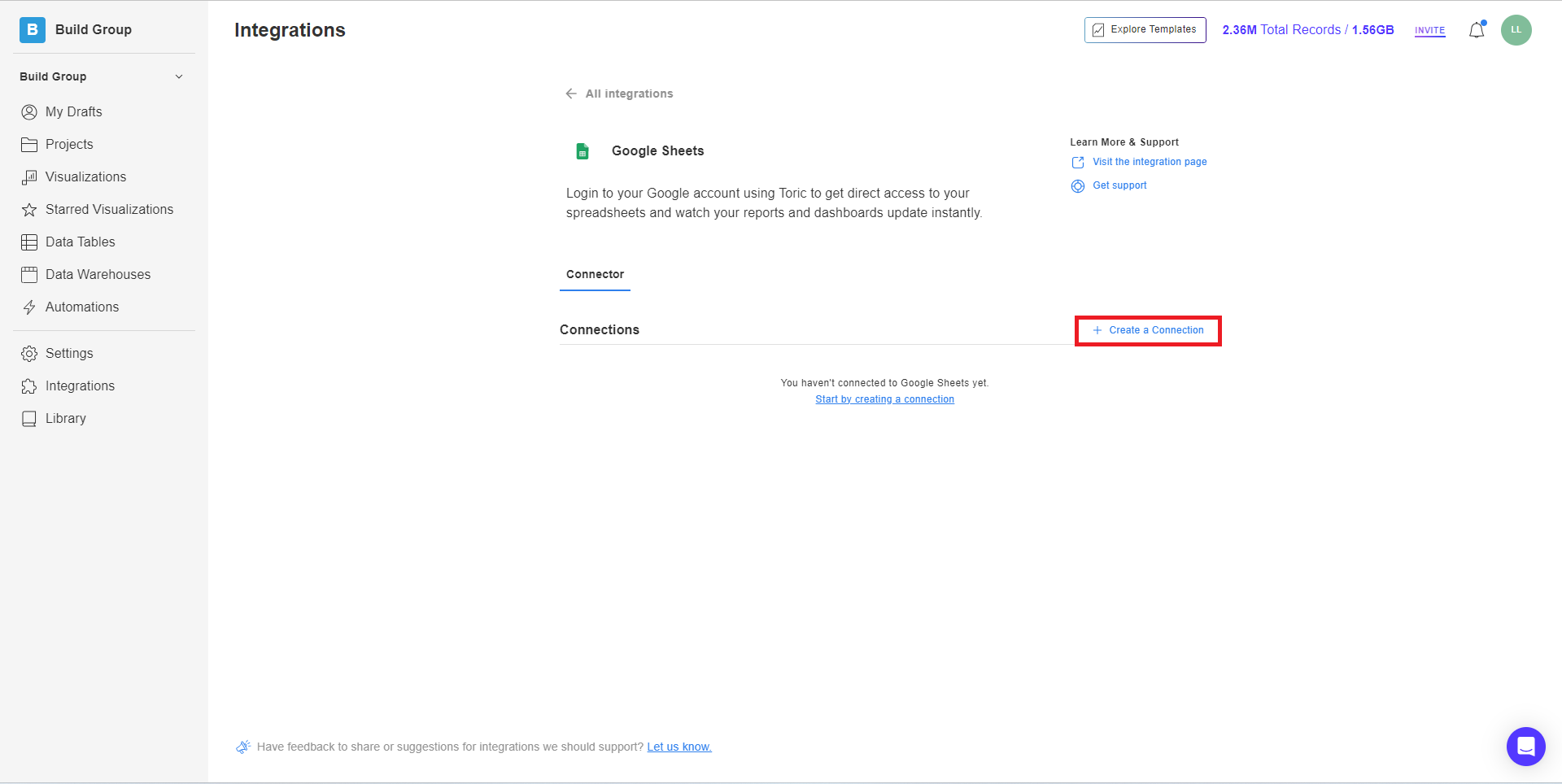Viewport: 1562px width, 784px height.
Task: Click the megaphone feedback icon
Action: 243,747
